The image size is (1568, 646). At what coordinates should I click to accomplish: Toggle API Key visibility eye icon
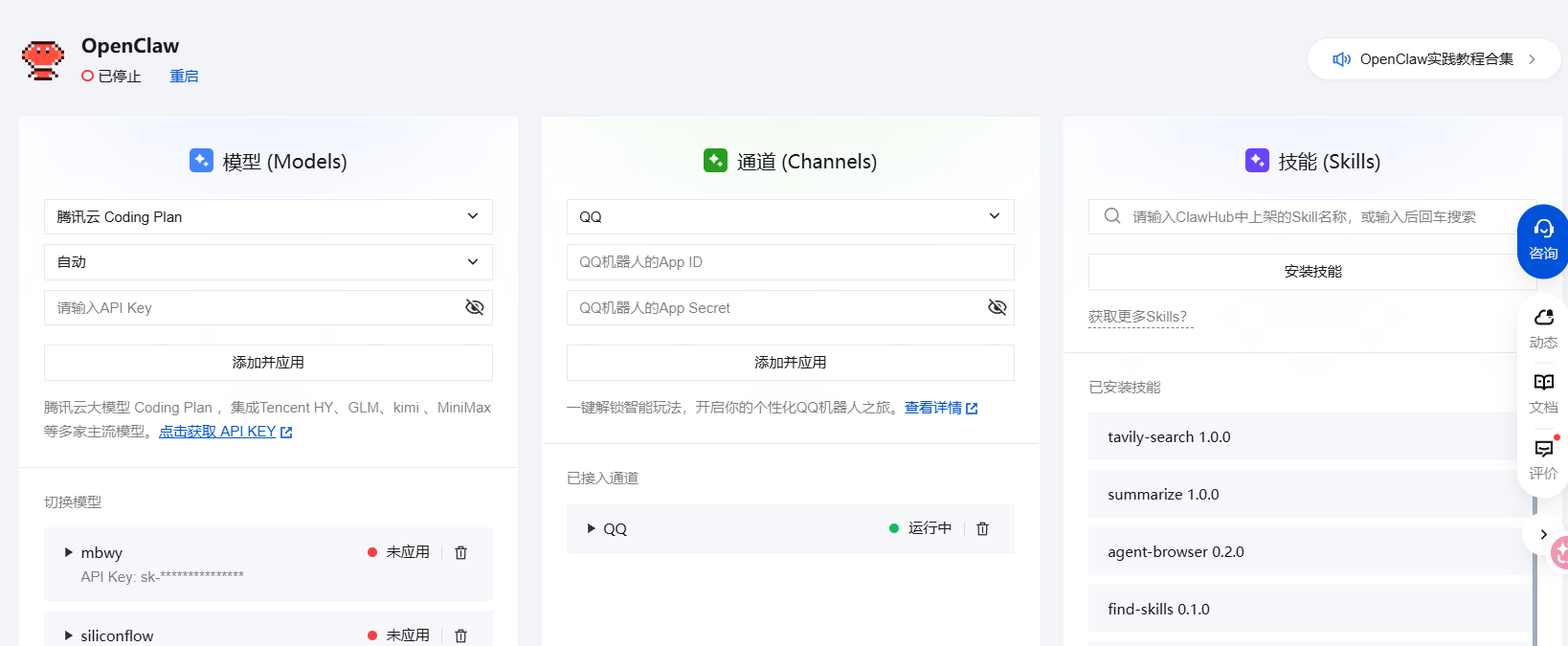point(474,307)
